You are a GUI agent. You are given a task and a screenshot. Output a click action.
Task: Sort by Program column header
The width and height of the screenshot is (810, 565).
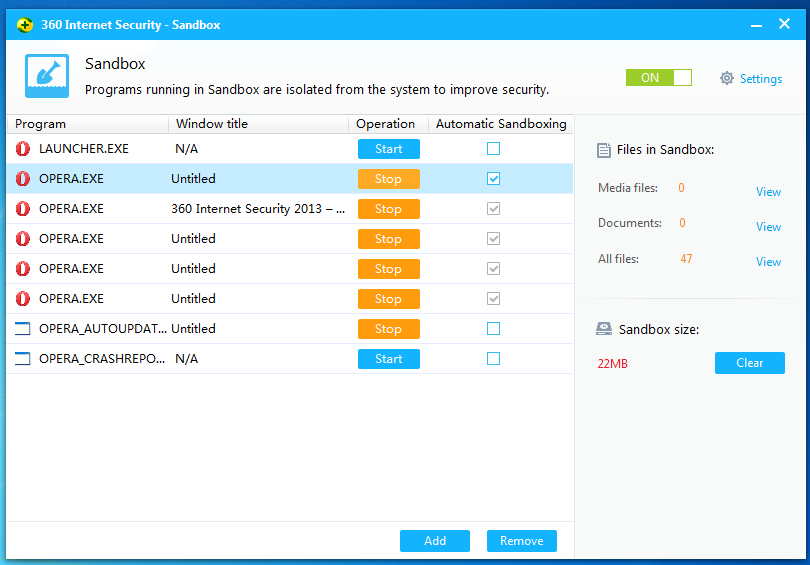(88, 124)
